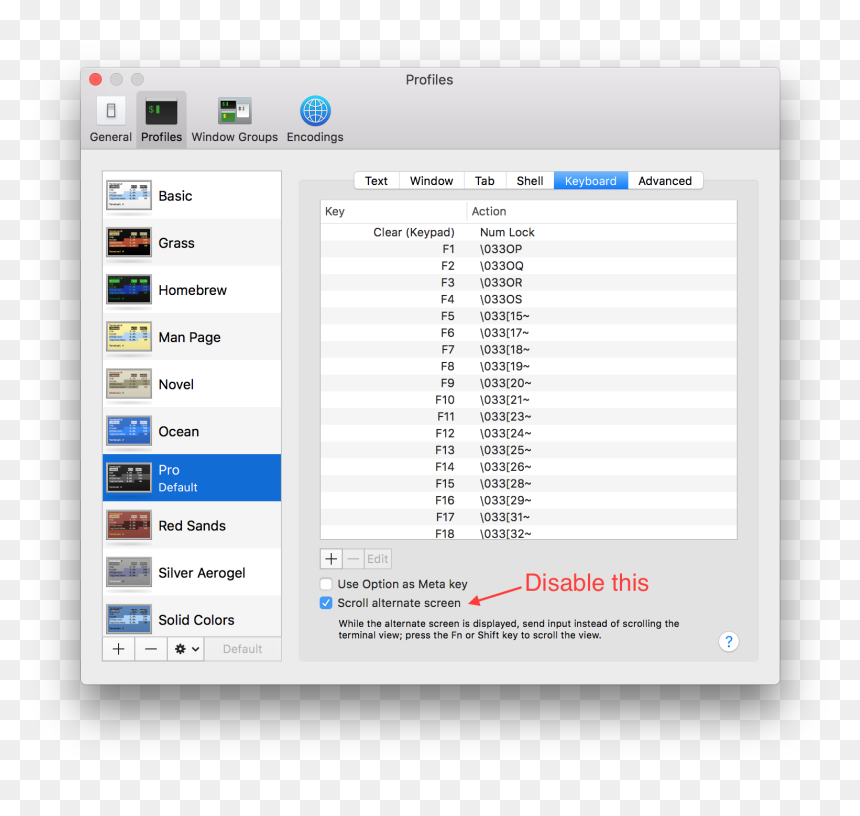860x816 pixels.
Task: Select the F13 key mapping row
Action: point(529,450)
